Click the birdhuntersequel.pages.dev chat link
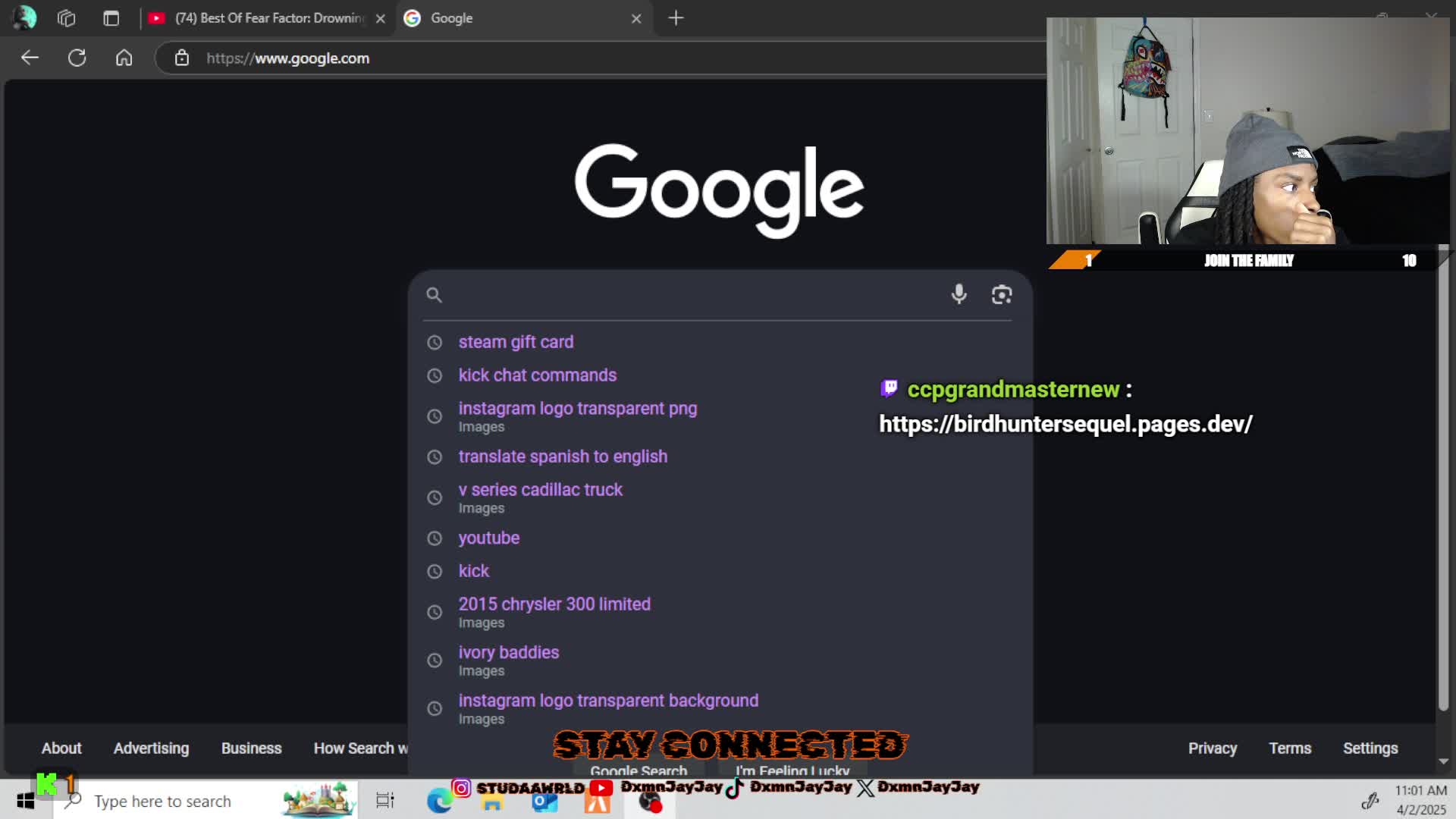The image size is (1456, 819). pos(1065,424)
